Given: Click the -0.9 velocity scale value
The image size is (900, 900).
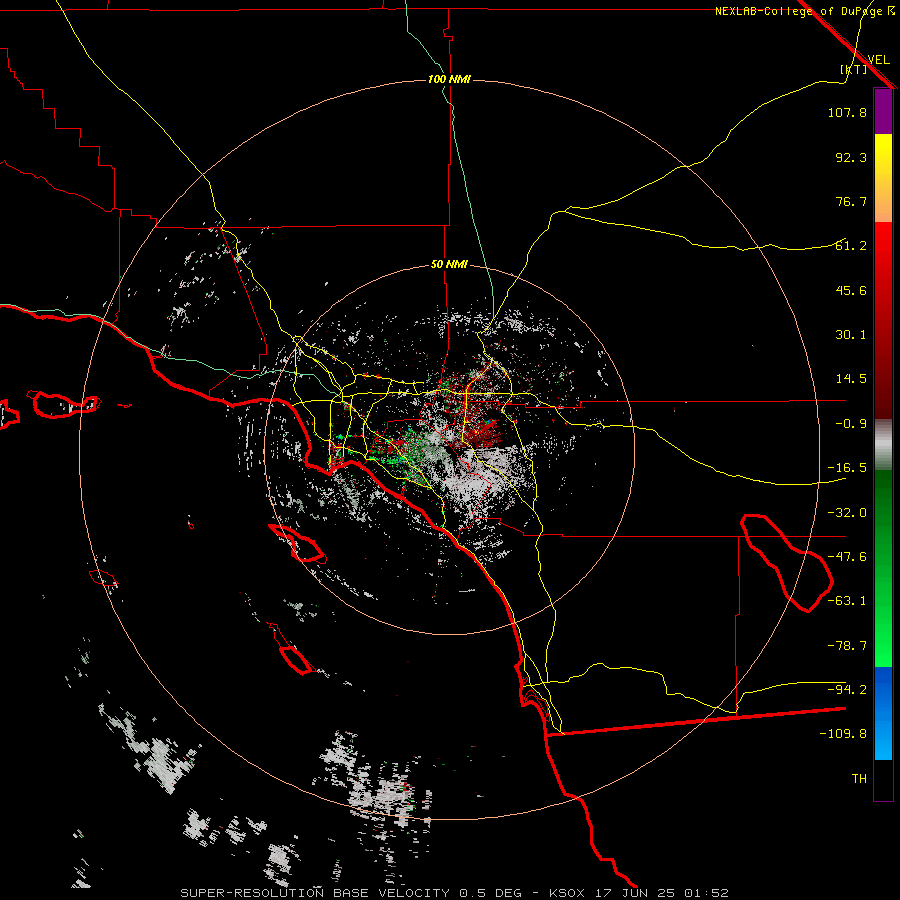Looking at the screenshot, I should [x=851, y=424].
